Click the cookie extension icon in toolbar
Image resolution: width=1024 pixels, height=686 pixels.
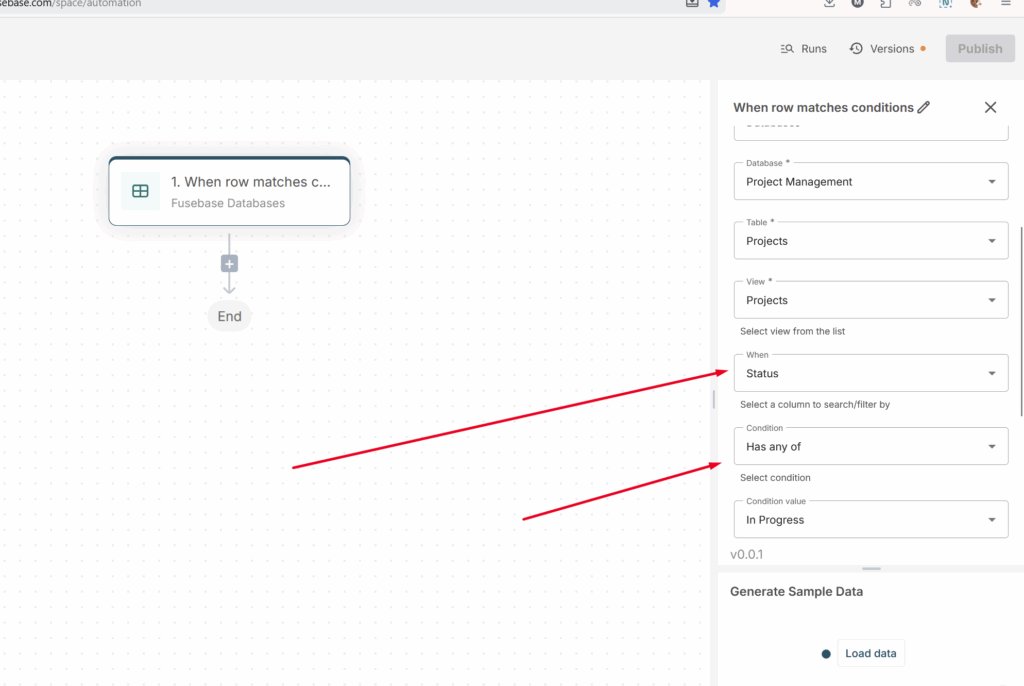(976, 3)
